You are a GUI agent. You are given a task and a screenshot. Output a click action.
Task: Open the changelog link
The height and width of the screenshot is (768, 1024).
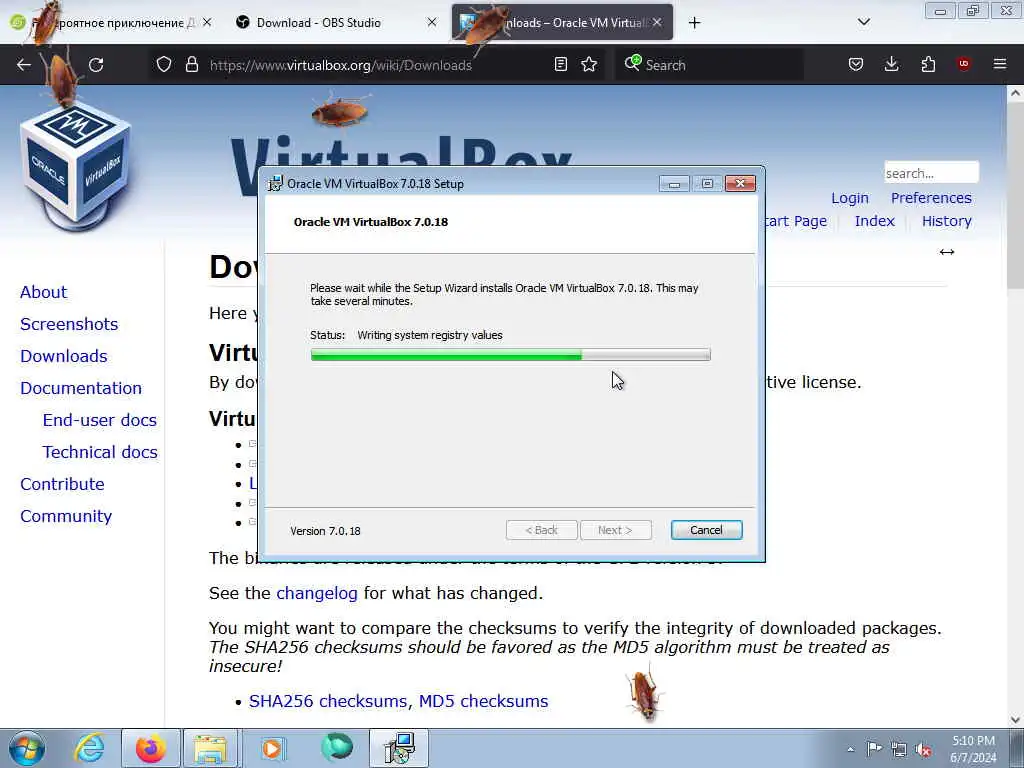[x=317, y=593]
